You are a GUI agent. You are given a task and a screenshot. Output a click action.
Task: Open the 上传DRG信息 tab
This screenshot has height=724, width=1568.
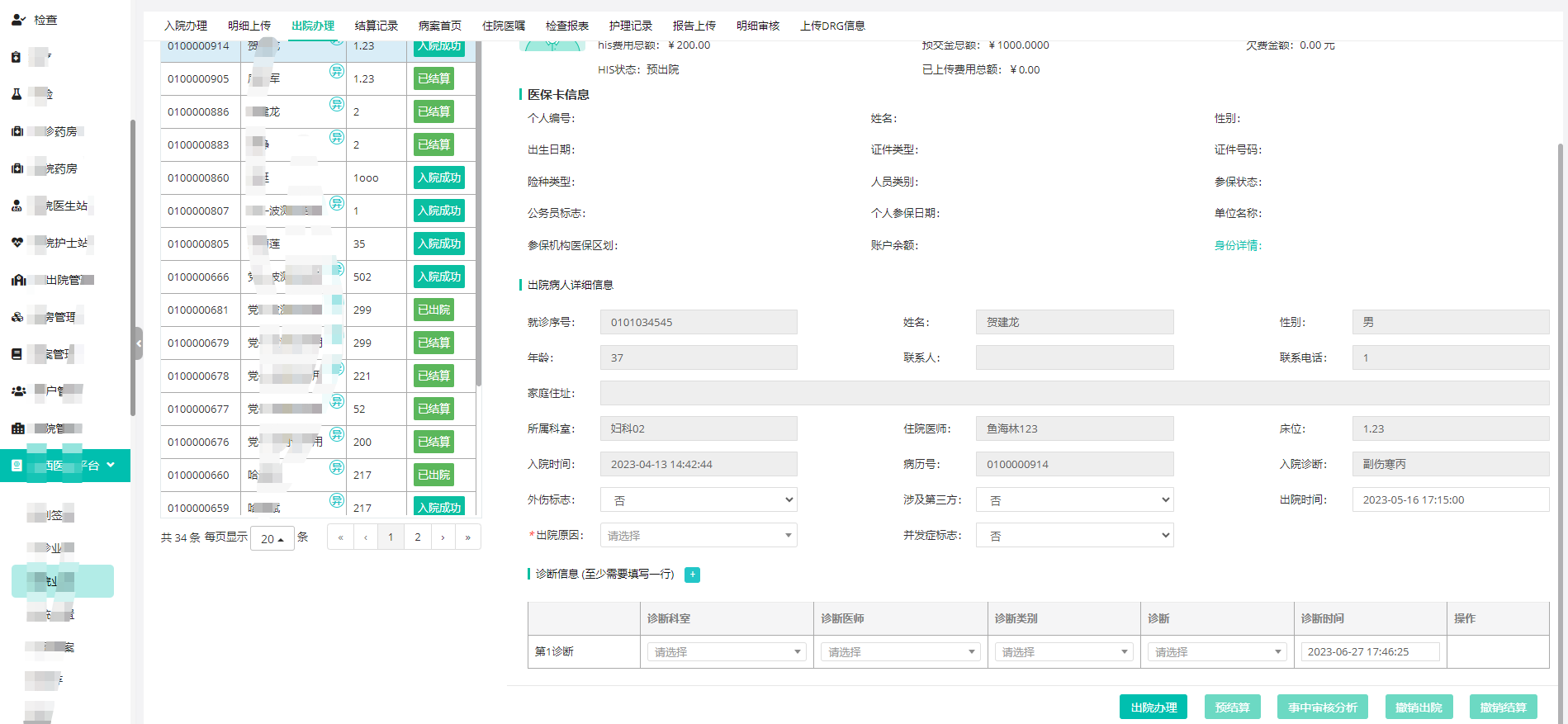pos(833,26)
